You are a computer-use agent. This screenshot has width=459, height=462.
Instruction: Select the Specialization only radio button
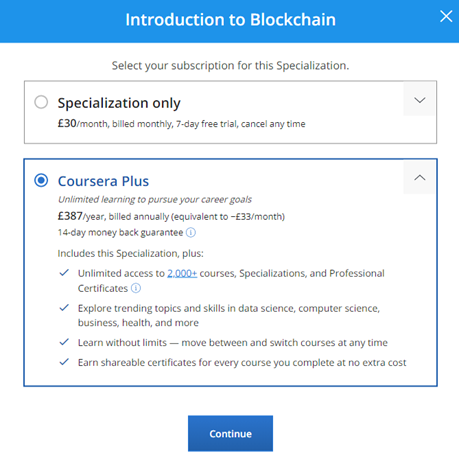(x=41, y=102)
